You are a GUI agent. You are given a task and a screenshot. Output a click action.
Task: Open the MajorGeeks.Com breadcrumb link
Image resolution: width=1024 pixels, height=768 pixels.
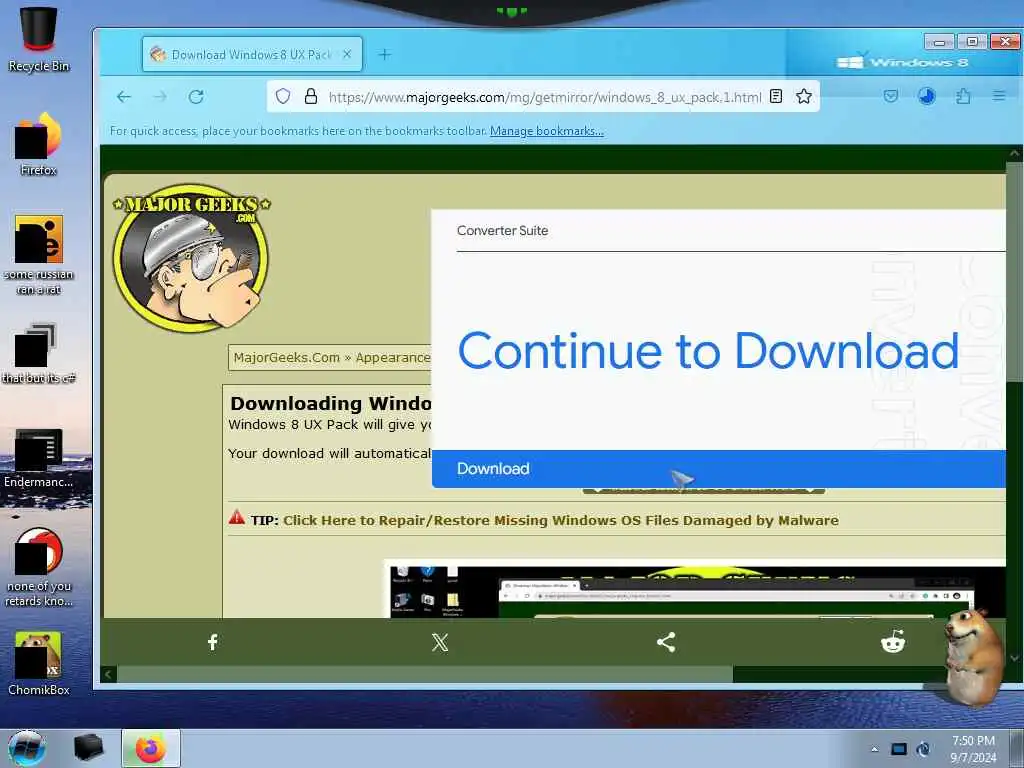click(x=287, y=358)
